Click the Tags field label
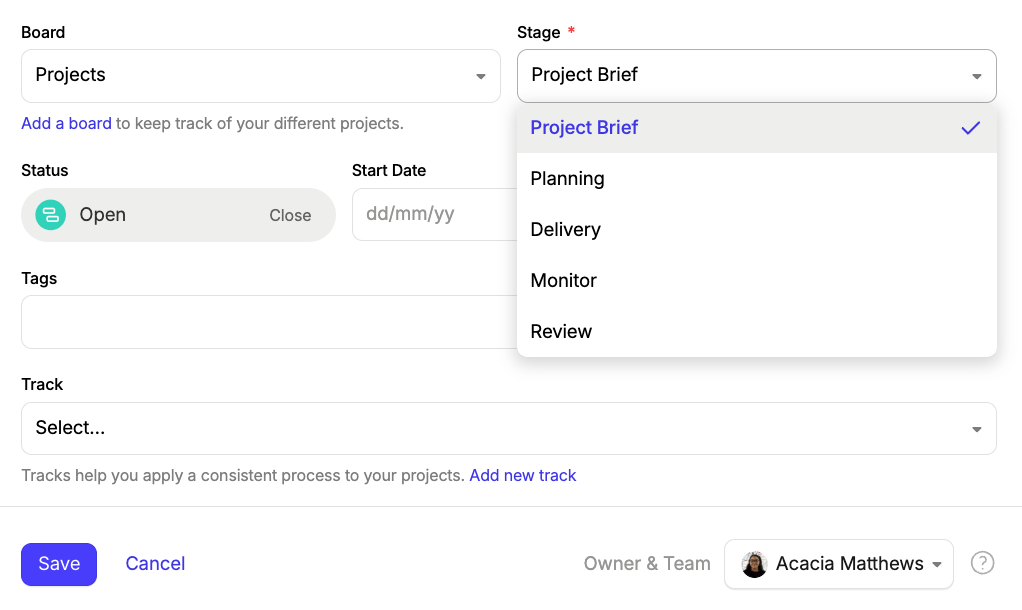The width and height of the screenshot is (1022, 610). (39, 279)
